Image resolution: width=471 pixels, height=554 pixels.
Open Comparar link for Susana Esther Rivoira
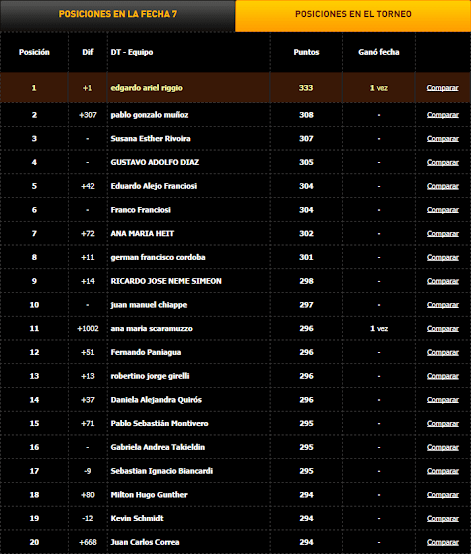tap(442, 138)
